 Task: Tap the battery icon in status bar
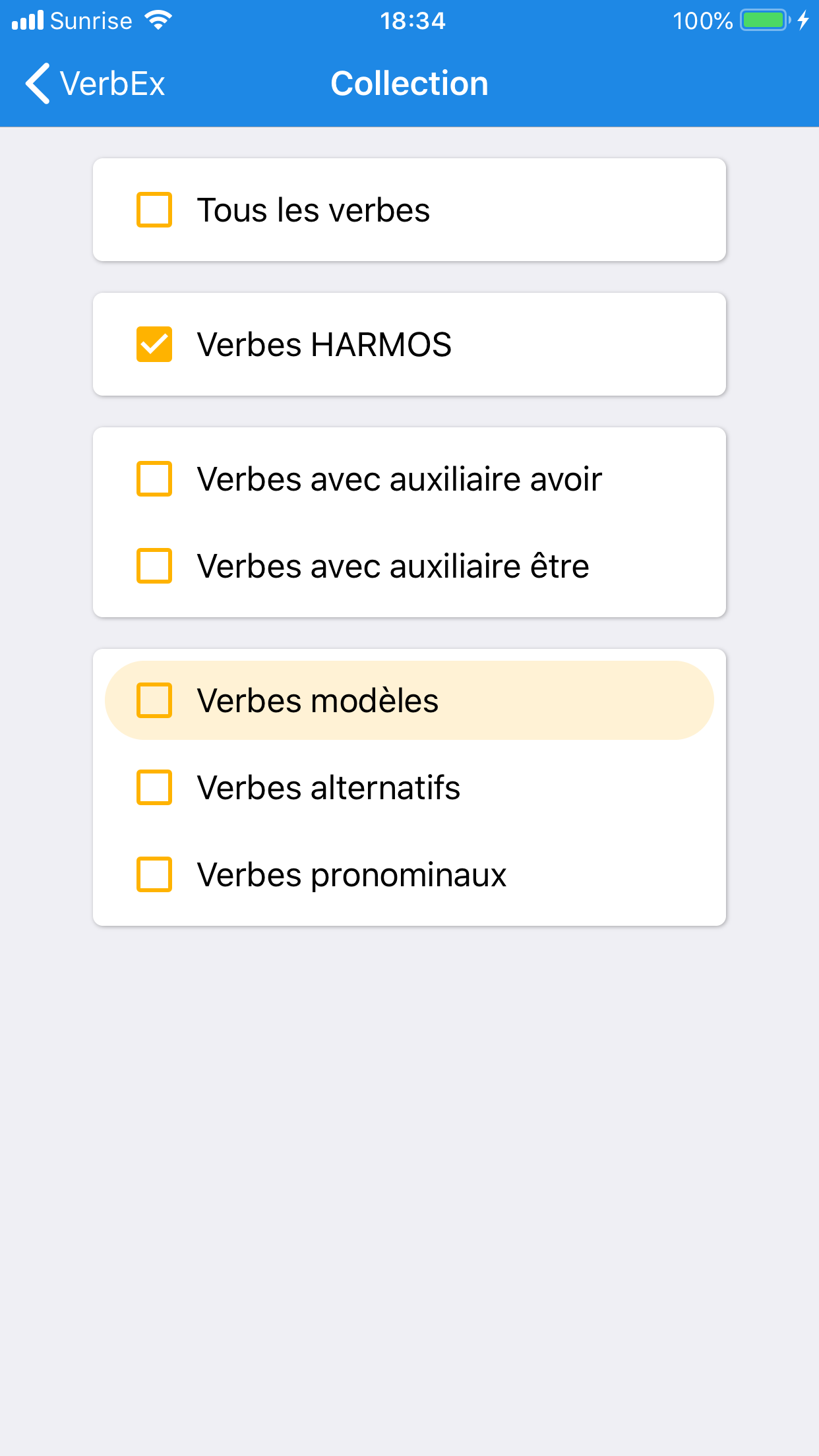click(x=764, y=20)
